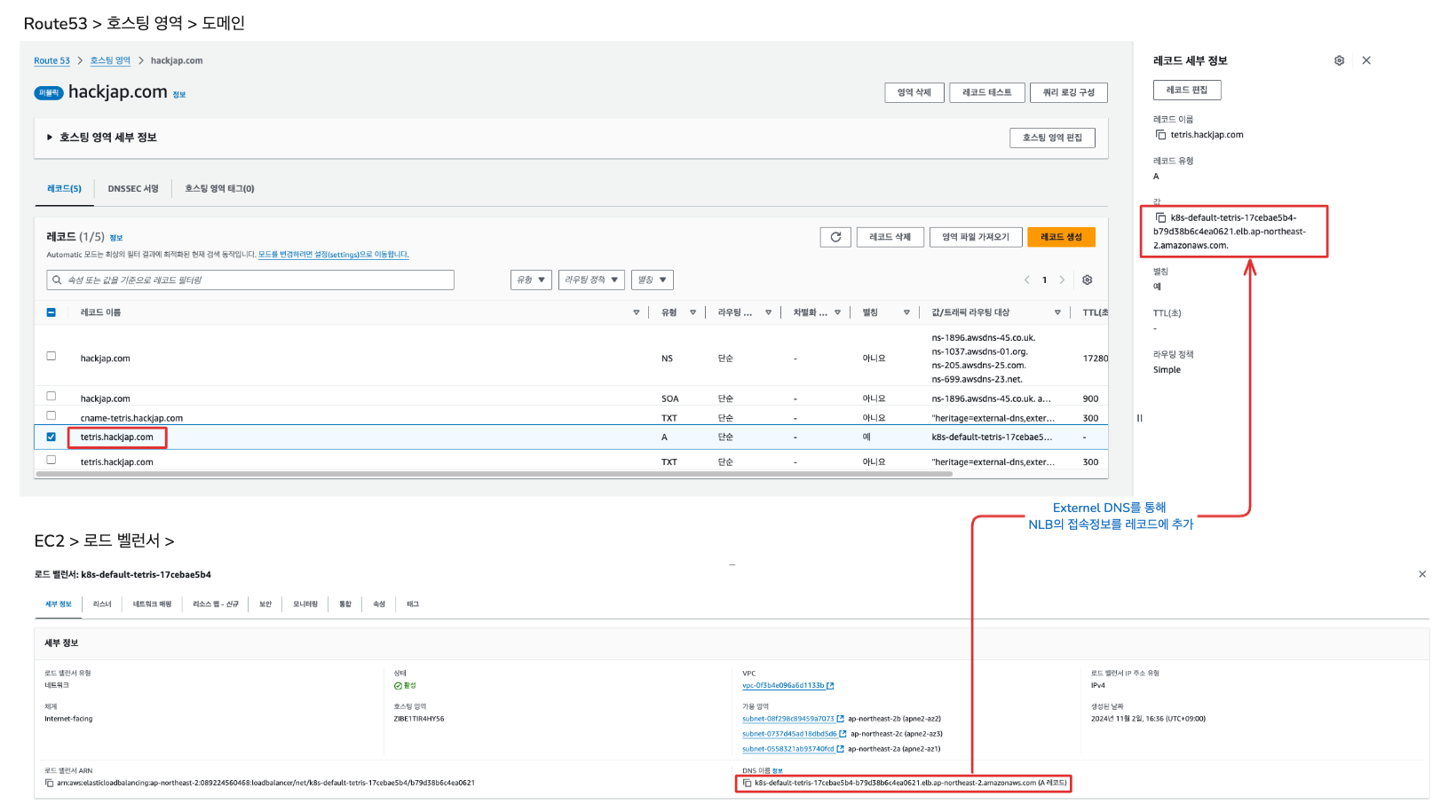Image resolution: width=1456 pixels, height=812 pixels.
Task: Open table preferences gear beside pagination
Action: tap(1087, 280)
